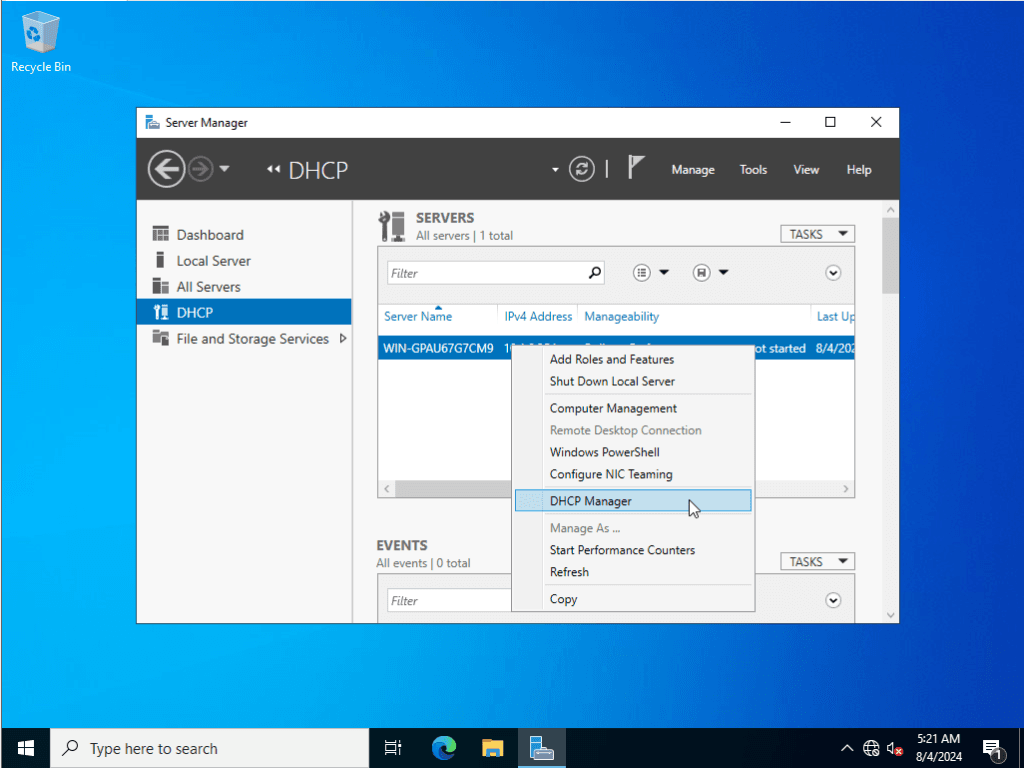Select DHCP Manager from context menu

coord(591,501)
